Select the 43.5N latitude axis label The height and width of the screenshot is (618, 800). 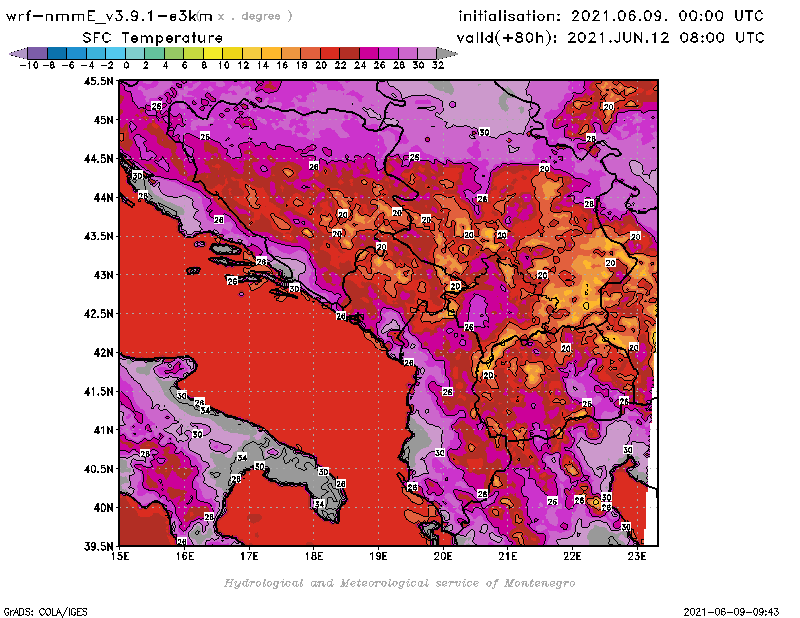98,236
